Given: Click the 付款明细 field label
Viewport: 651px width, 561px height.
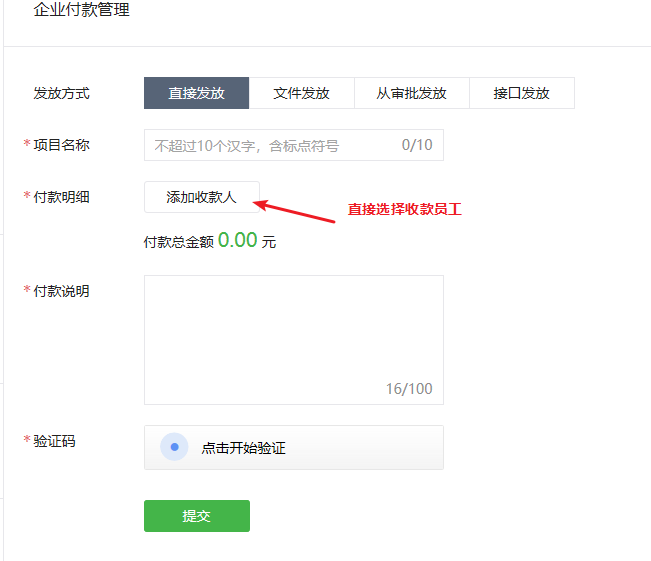Looking at the screenshot, I should point(61,197).
